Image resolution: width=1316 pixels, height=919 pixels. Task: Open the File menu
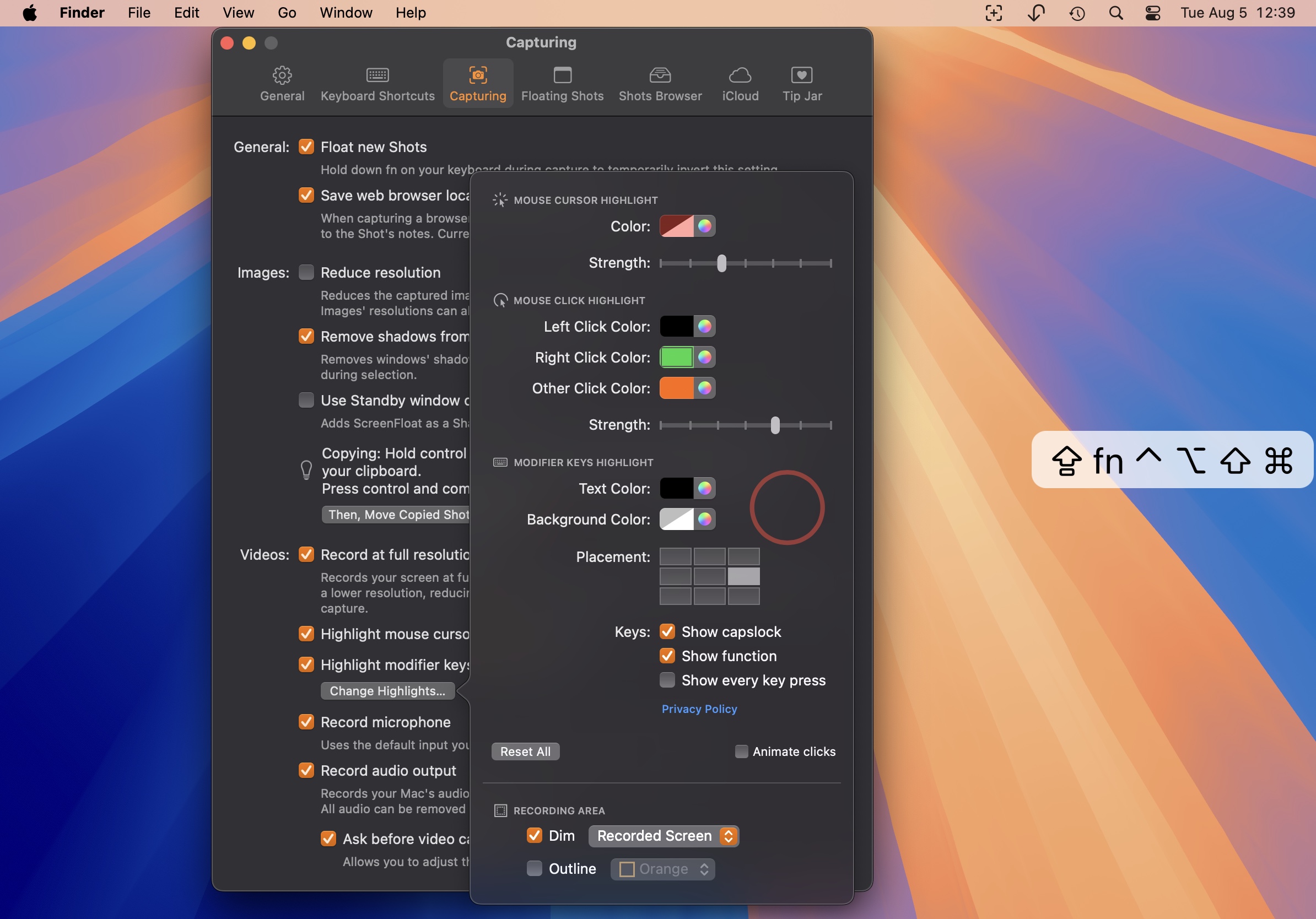point(139,13)
